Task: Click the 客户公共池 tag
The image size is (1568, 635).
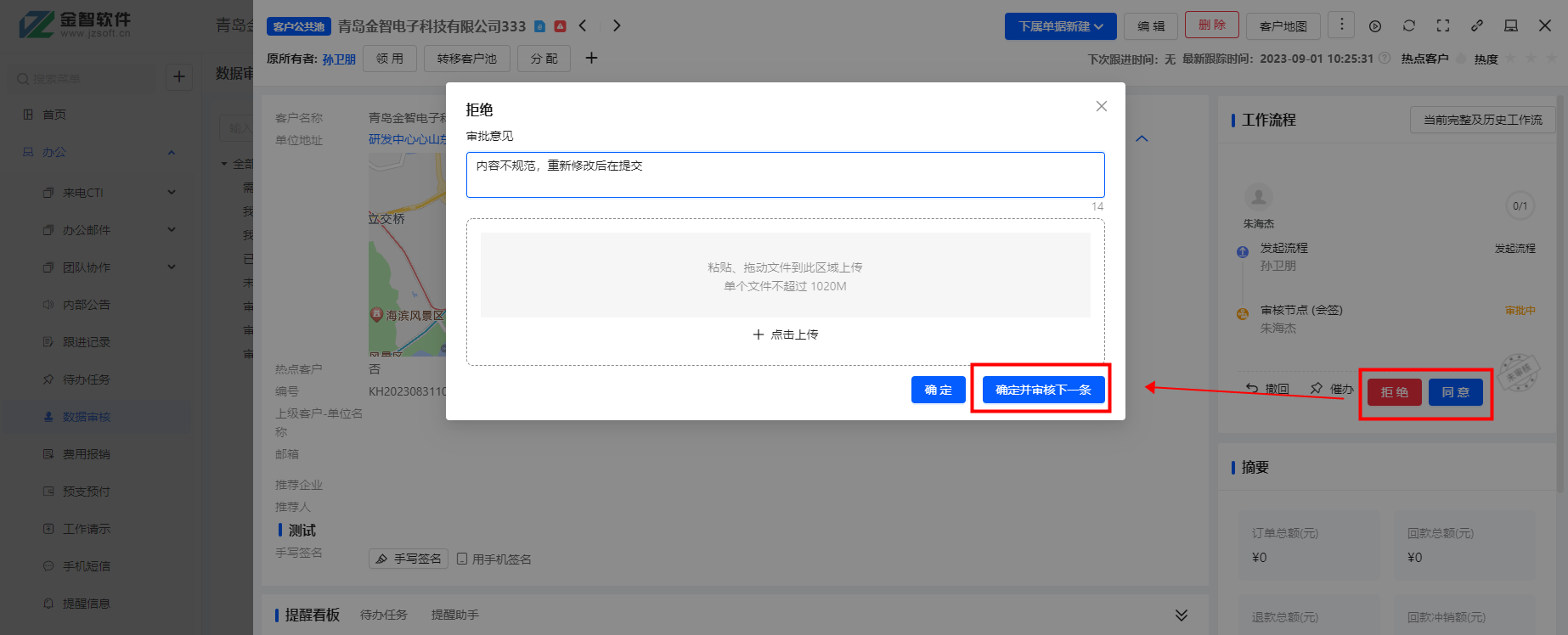Action: pos(299,26)
